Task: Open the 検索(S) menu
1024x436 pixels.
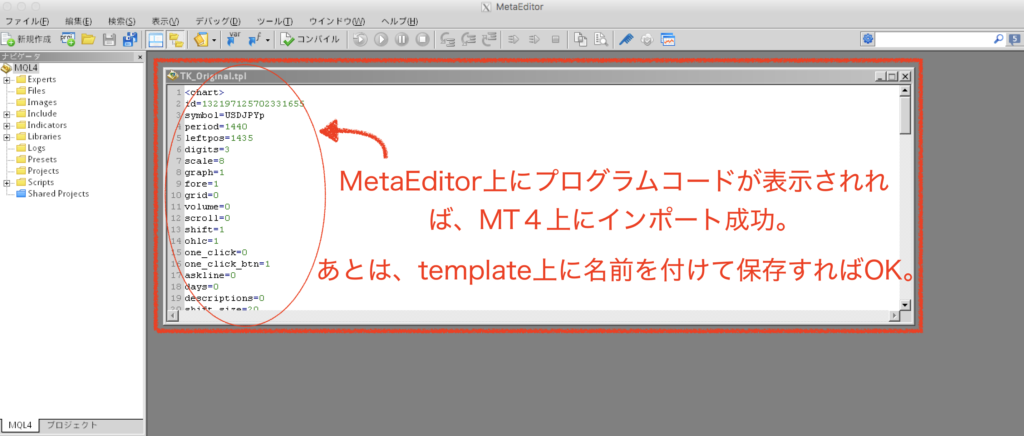Action: [122, 22]
